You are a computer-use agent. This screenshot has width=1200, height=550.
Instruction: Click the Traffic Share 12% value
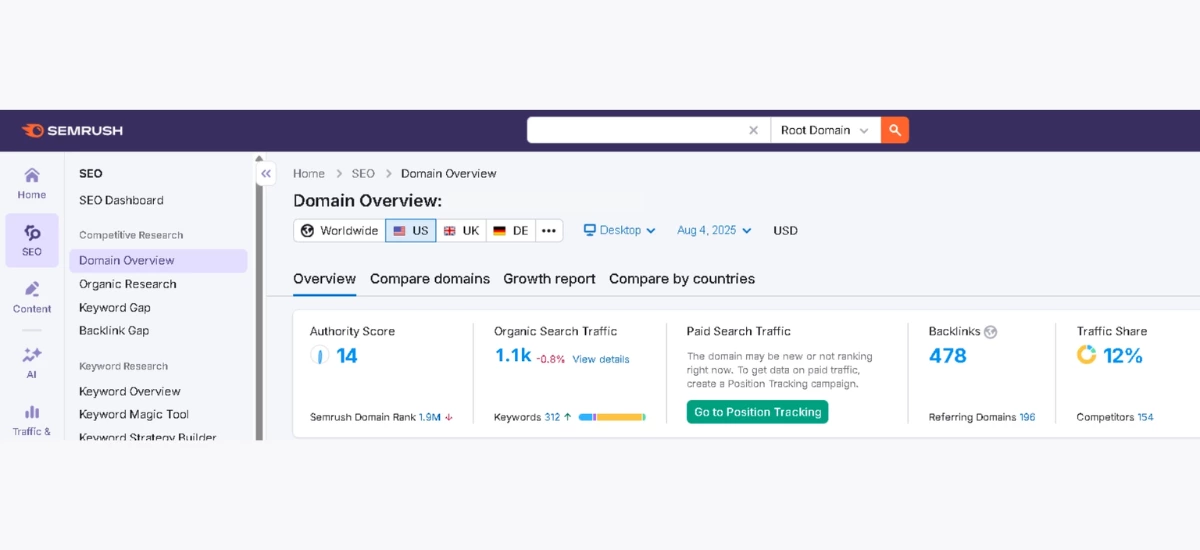click(1123, 355)
